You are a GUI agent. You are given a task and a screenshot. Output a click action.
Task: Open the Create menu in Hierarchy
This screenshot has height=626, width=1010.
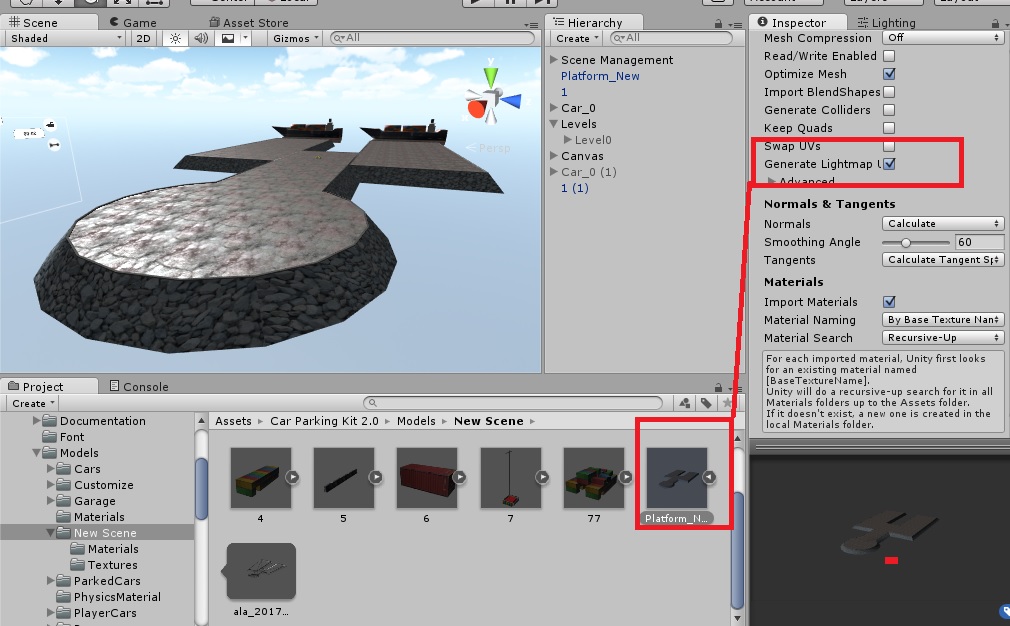pos(574,38)
